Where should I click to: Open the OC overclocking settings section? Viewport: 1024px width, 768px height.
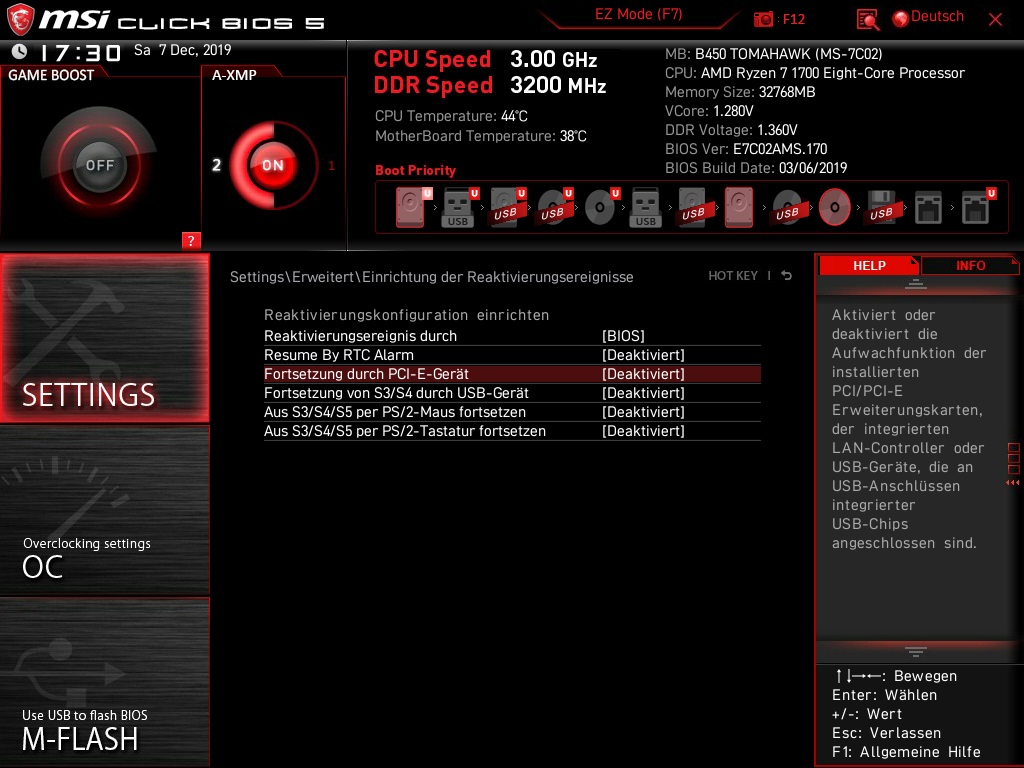104,510
